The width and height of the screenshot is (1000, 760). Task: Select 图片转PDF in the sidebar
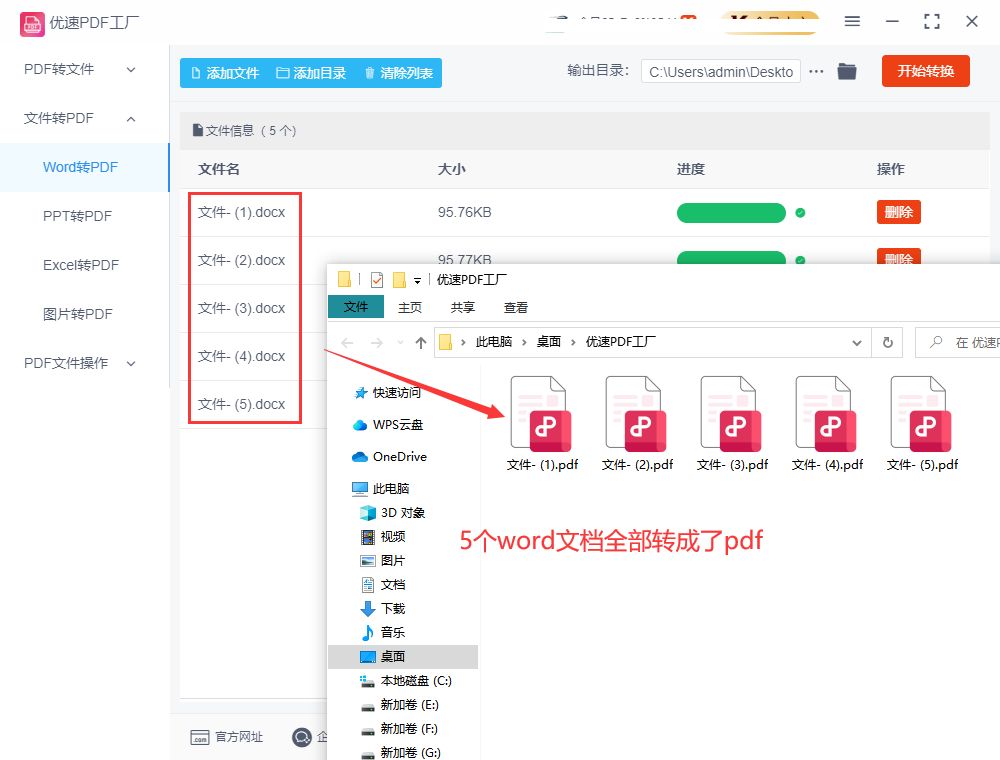click(78, 314)
